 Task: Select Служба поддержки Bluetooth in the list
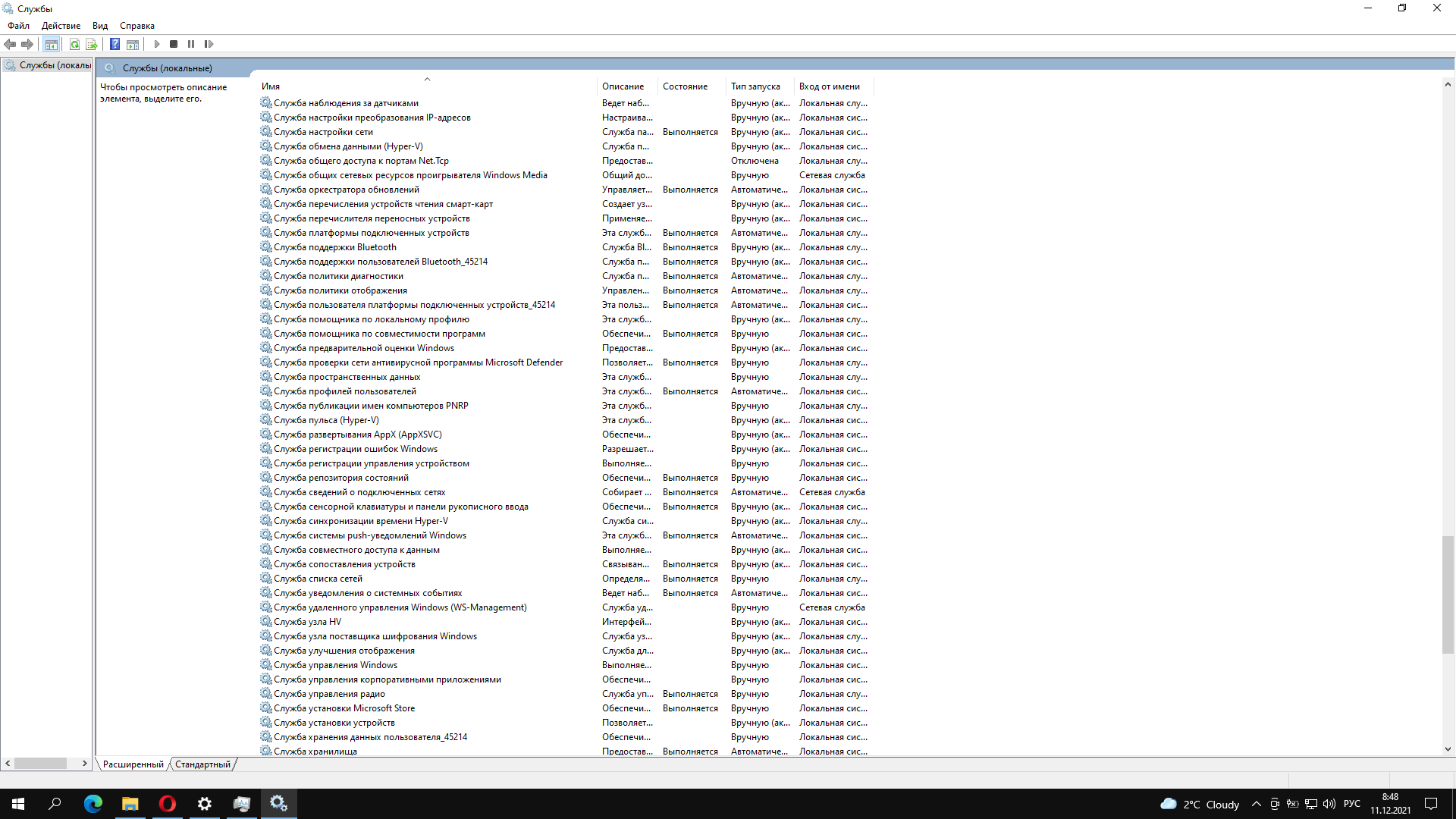point(334,247)
